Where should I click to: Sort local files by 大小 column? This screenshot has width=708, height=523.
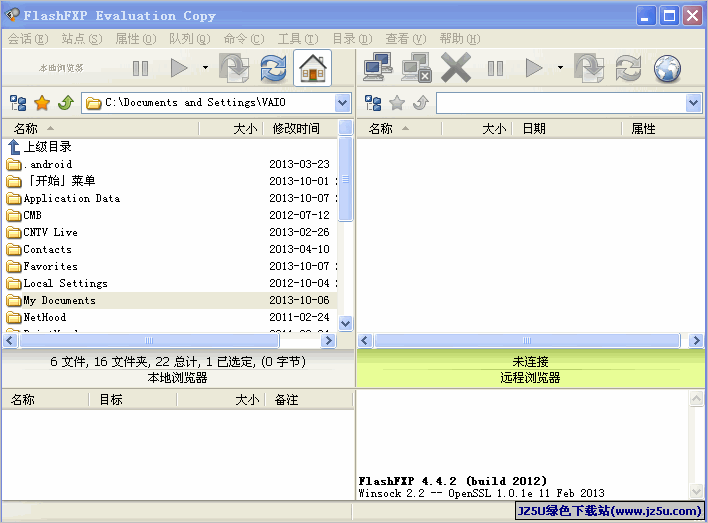[231, 129]
